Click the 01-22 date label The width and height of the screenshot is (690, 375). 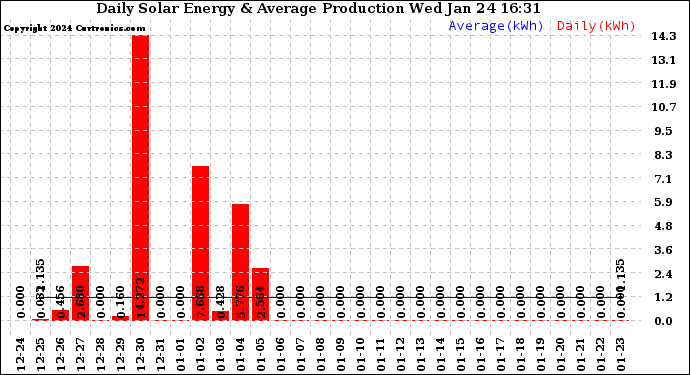coord(601,355)
